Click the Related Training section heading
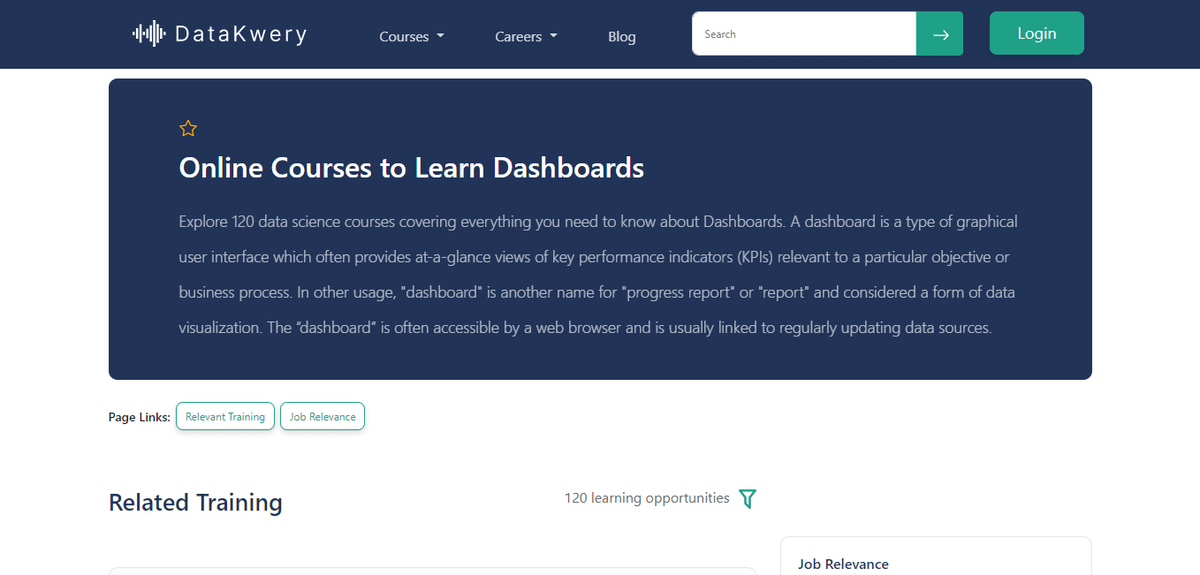This screenshot has height=575, width=1200. pos(195,502)
